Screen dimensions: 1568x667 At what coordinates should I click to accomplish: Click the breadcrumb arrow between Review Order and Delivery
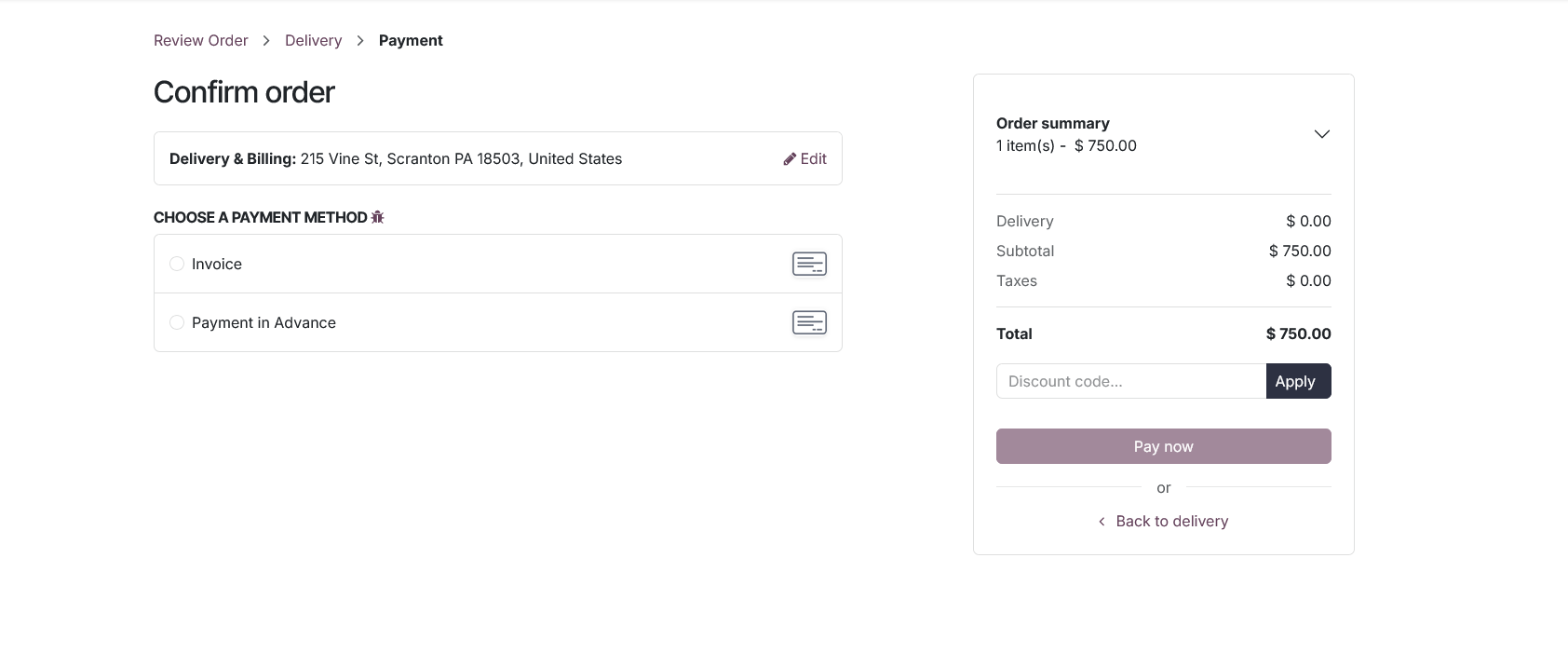coord(266,40)
